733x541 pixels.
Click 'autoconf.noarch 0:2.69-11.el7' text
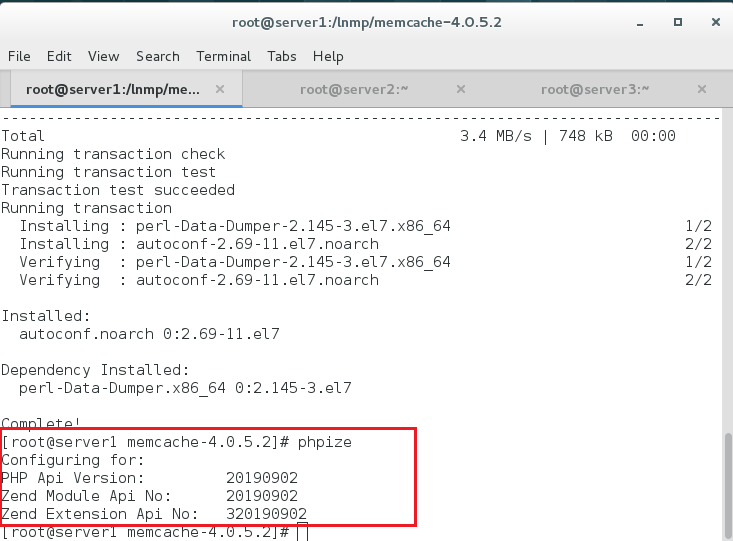click(x=149, y=334)
